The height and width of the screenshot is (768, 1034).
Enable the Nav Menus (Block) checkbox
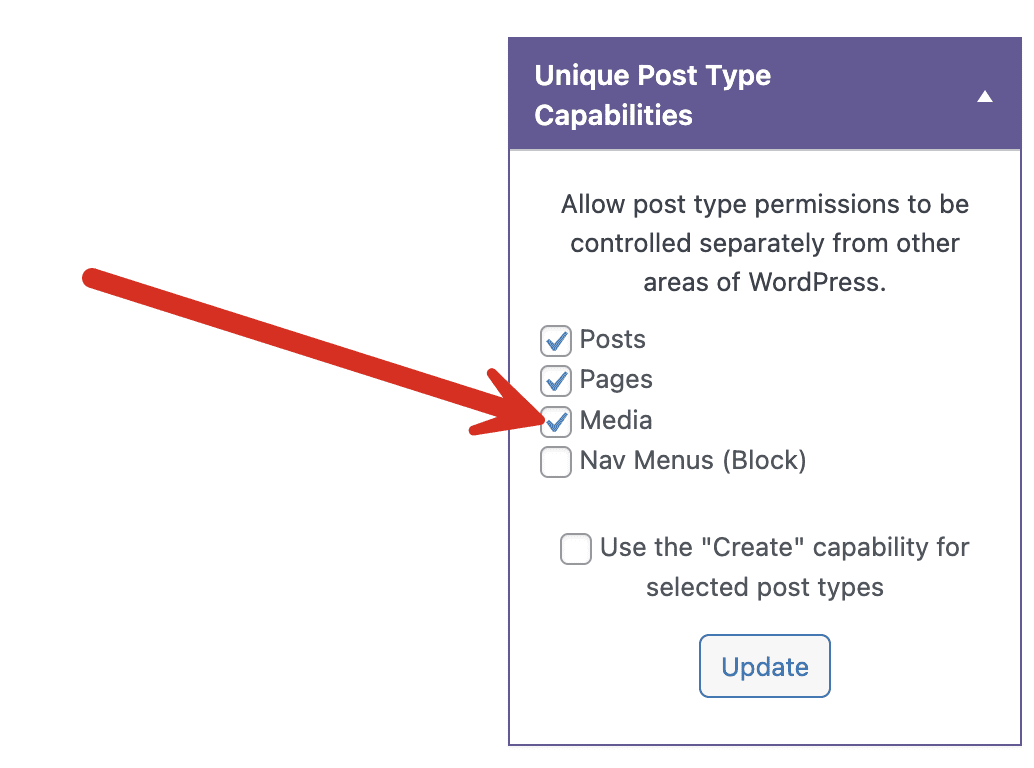click(556, 461)
